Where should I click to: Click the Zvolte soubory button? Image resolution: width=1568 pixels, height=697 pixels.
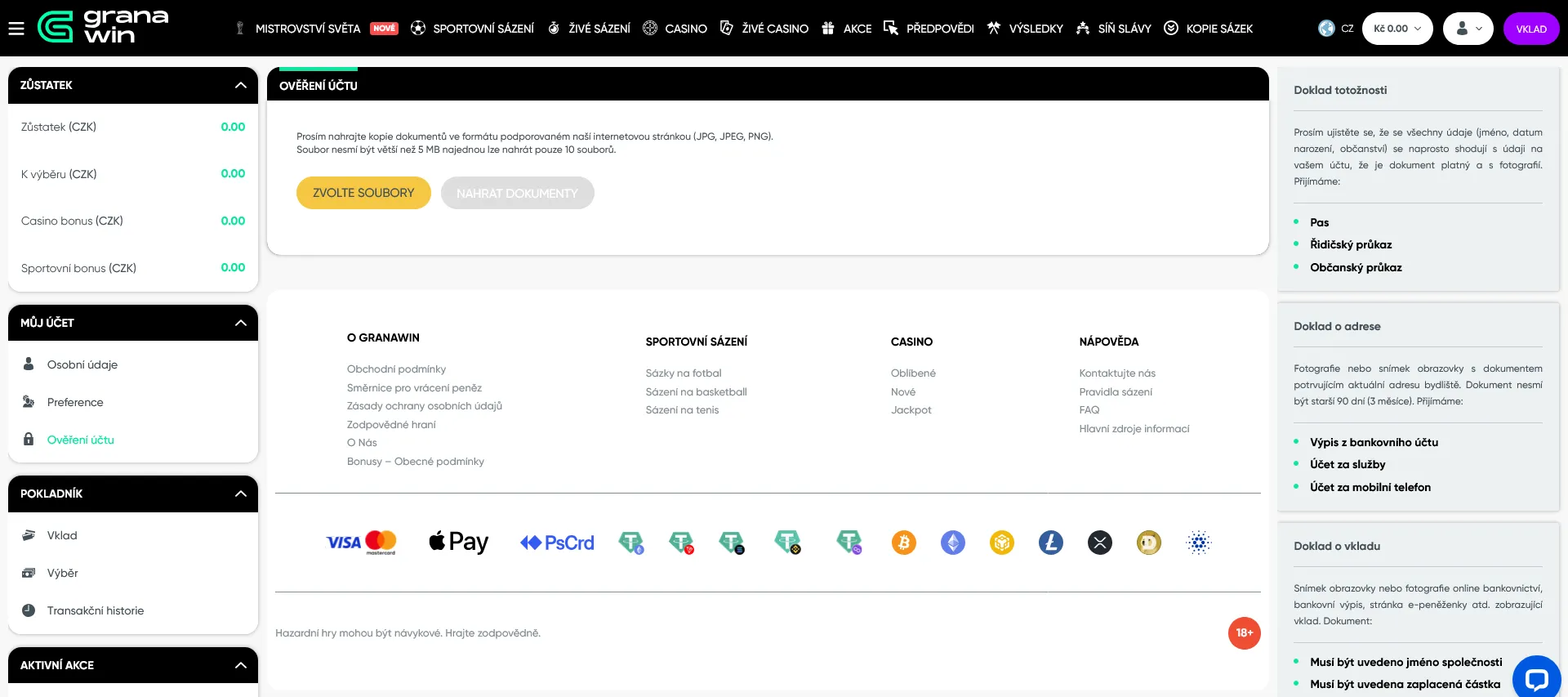pos(363,193)
